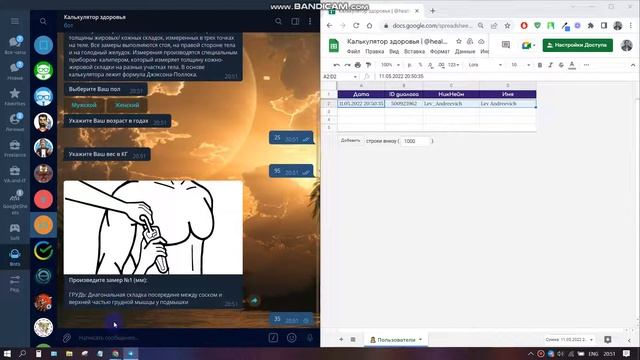Attach a file with the paperclip icon
Screen dimensions: 640x360
(67, 338)
